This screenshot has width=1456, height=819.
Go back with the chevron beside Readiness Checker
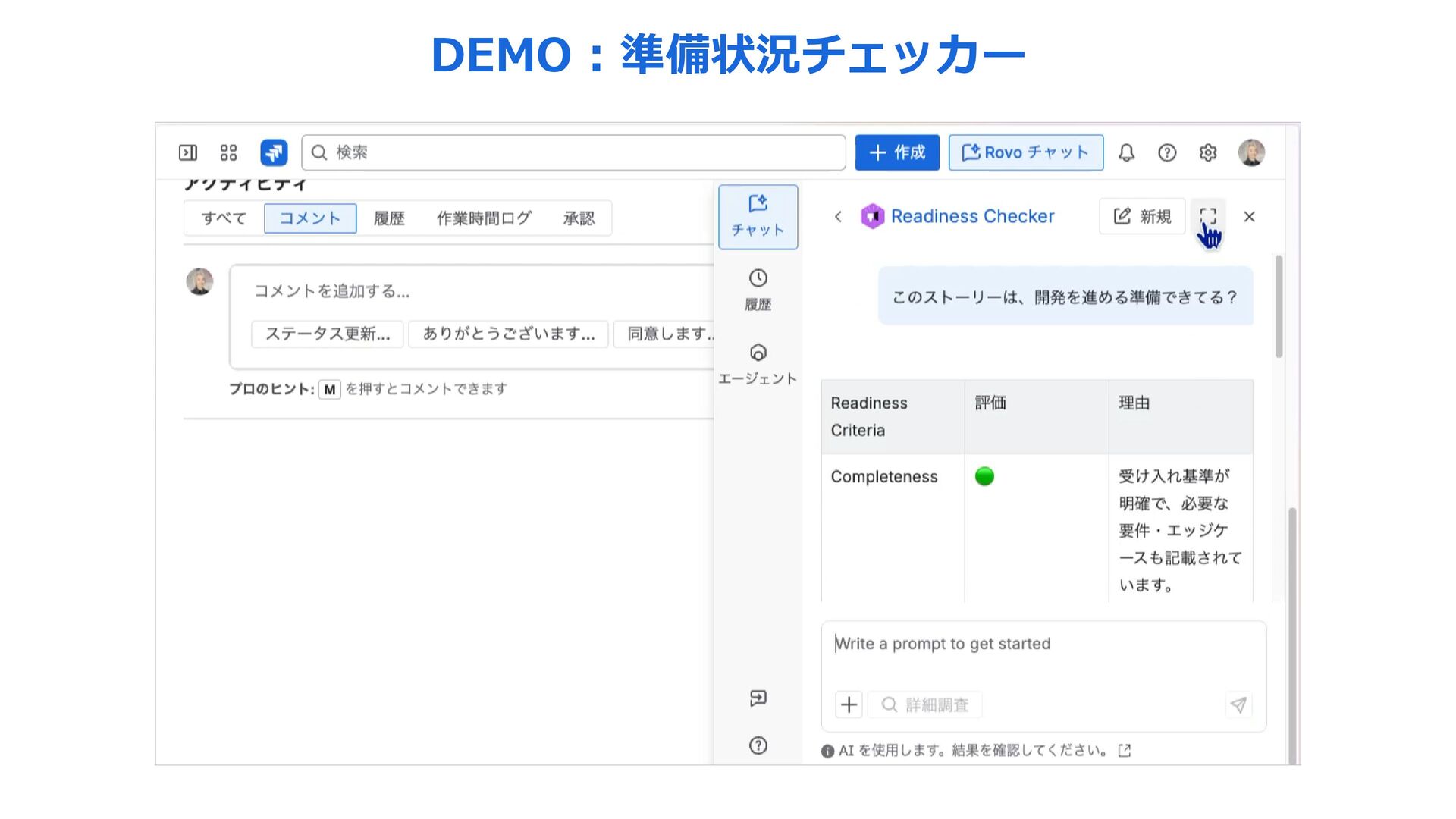pyautogui.click(x=838, y=217)
